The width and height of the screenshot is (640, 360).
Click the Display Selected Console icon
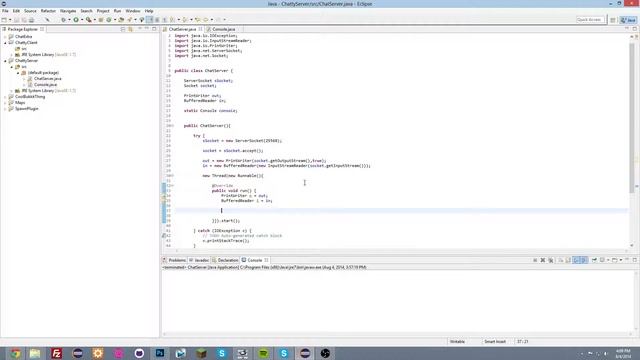pyautogui.click(x=602, y=260)
